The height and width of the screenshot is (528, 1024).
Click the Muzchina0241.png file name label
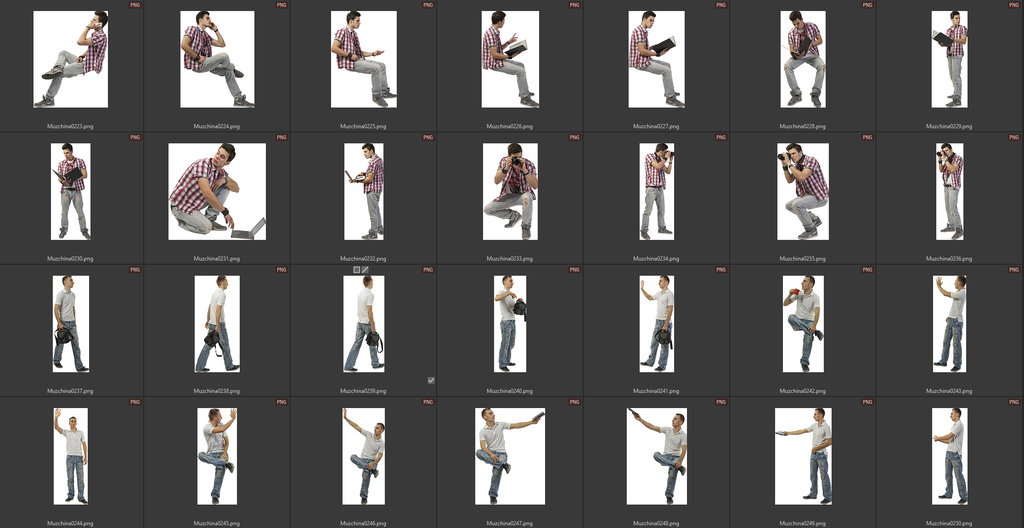[x=657, y=391]
